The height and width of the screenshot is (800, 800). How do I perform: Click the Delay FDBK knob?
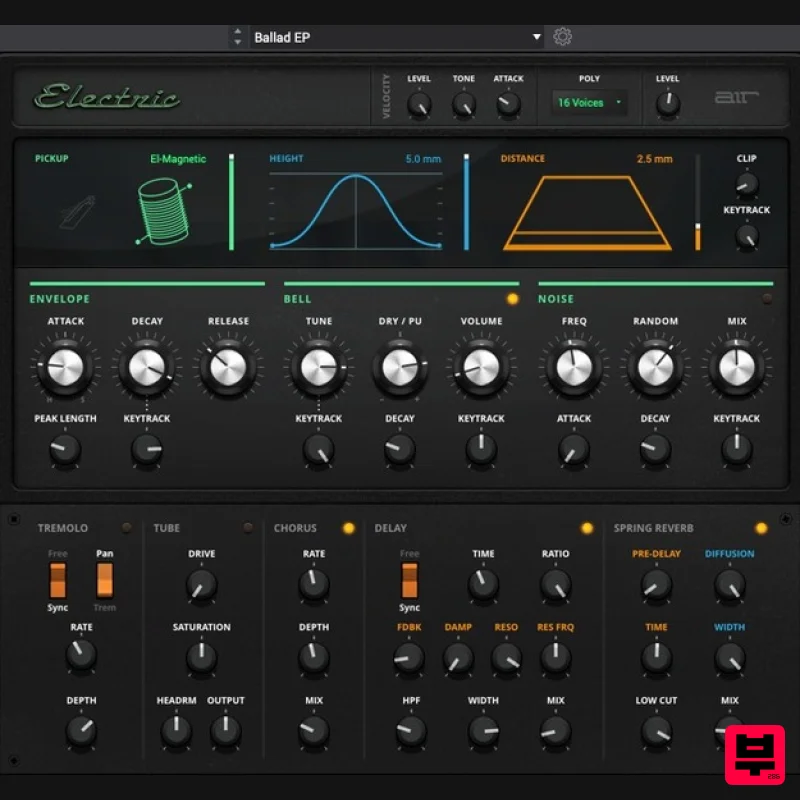409,657
